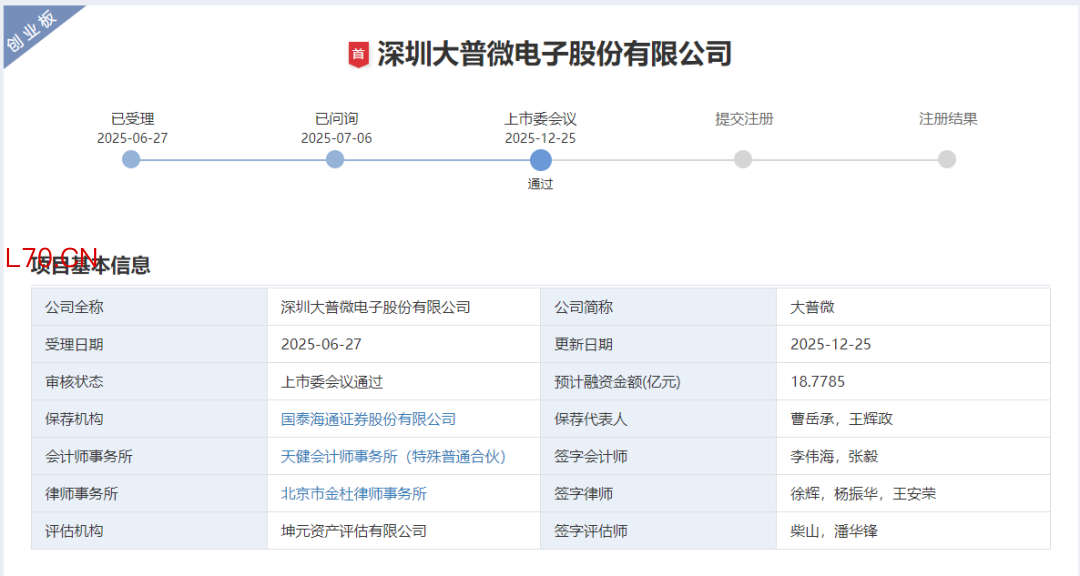Click the 审核状态 label cell
1080x576 pixels.
[x=149, y=382]
